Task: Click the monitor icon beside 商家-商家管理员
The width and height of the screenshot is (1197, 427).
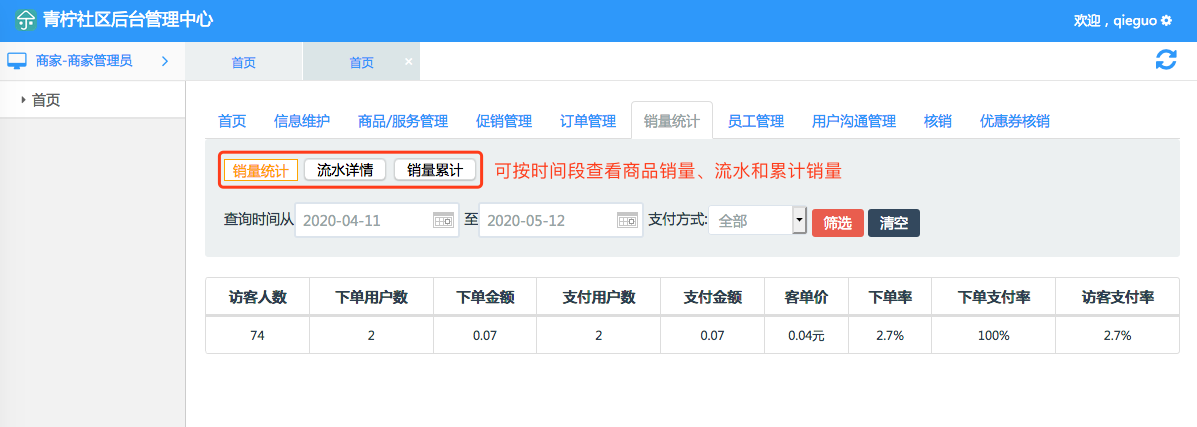Action: (17, 60)
